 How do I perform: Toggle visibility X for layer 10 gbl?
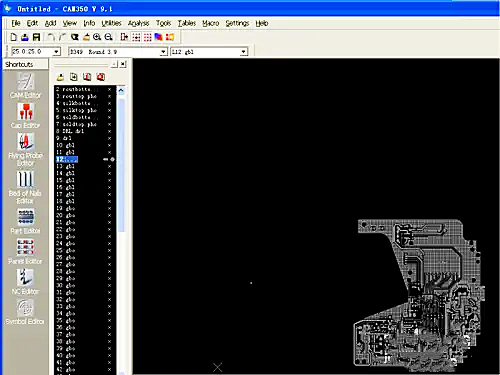(109, 145)
